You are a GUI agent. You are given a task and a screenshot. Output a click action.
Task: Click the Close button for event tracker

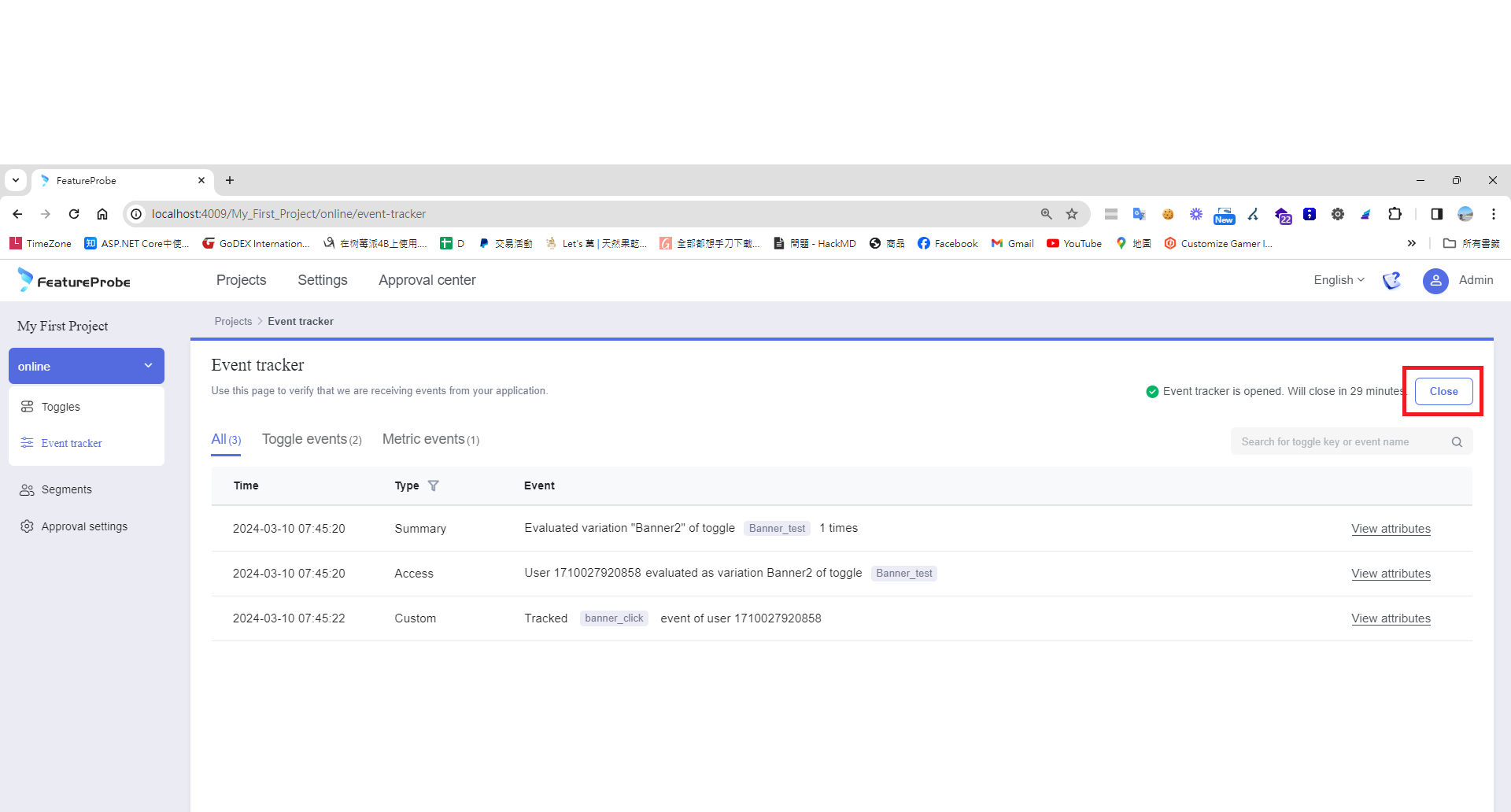point(1443,391)
